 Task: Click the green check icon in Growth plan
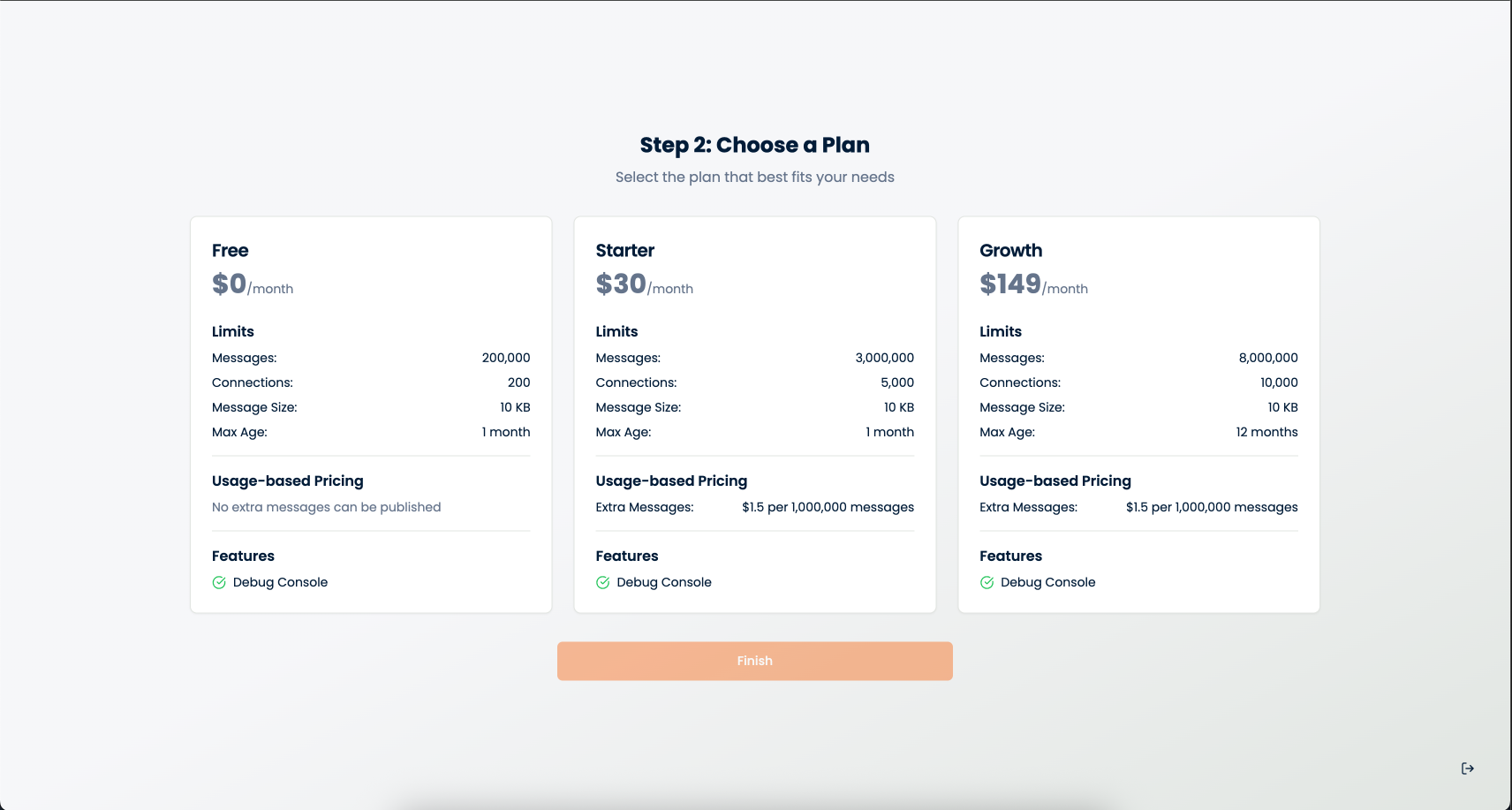(987, 583)
